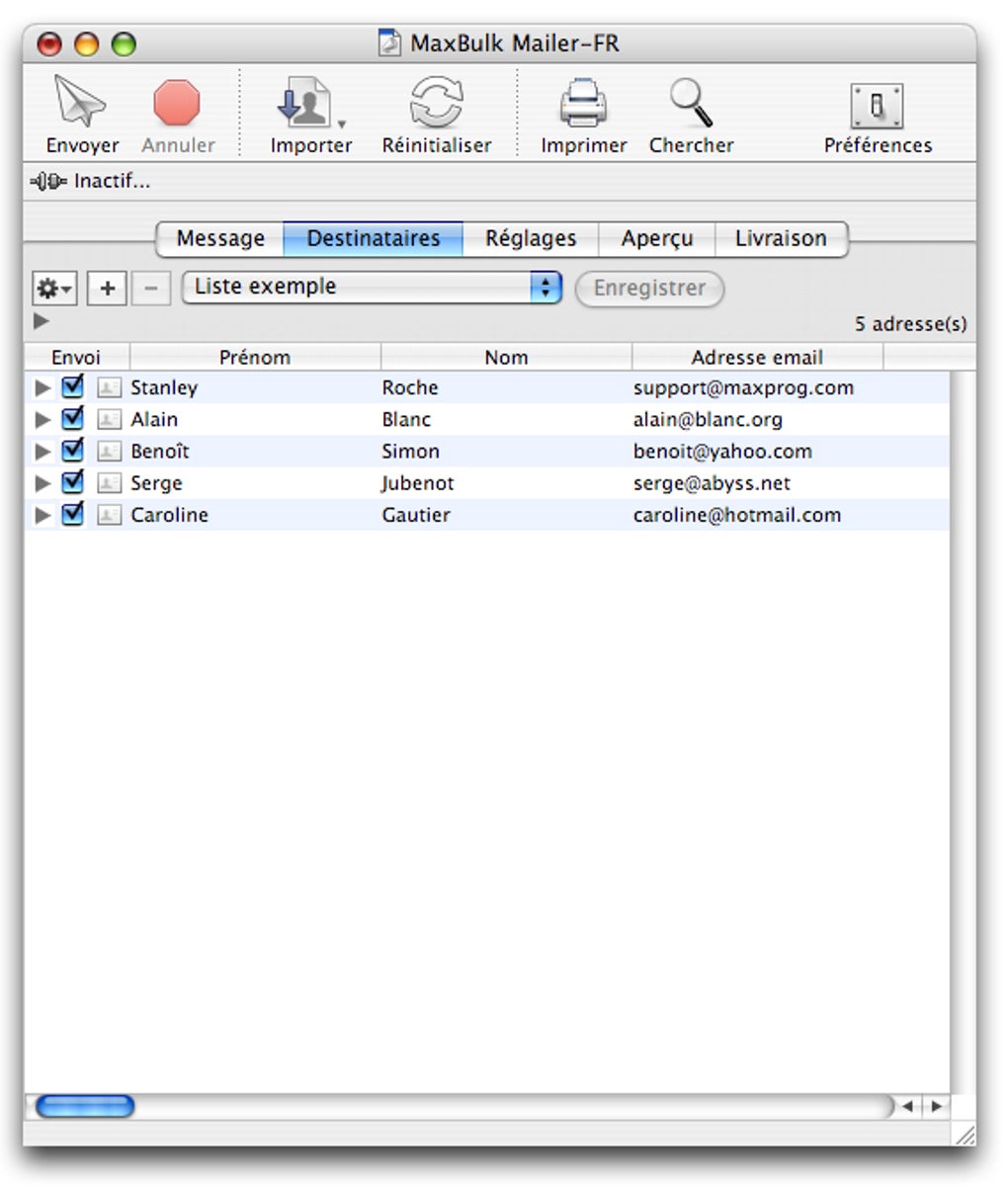Sort by the Envoi column header

pyautogui.click(x=76, y=357)
